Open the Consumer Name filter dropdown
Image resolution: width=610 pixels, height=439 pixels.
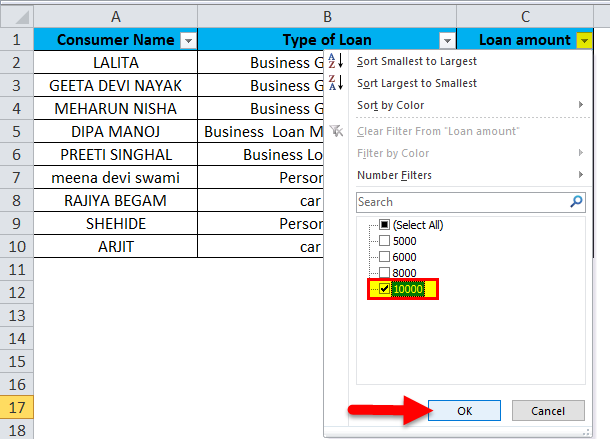[x=188, y=40]
